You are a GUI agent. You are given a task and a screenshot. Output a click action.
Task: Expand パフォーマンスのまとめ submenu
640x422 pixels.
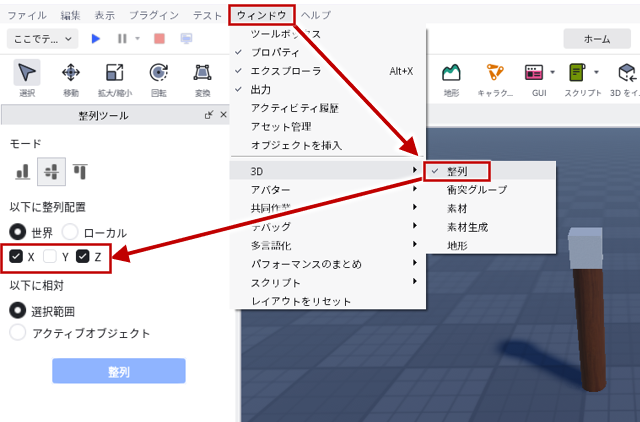click(328, 264)
